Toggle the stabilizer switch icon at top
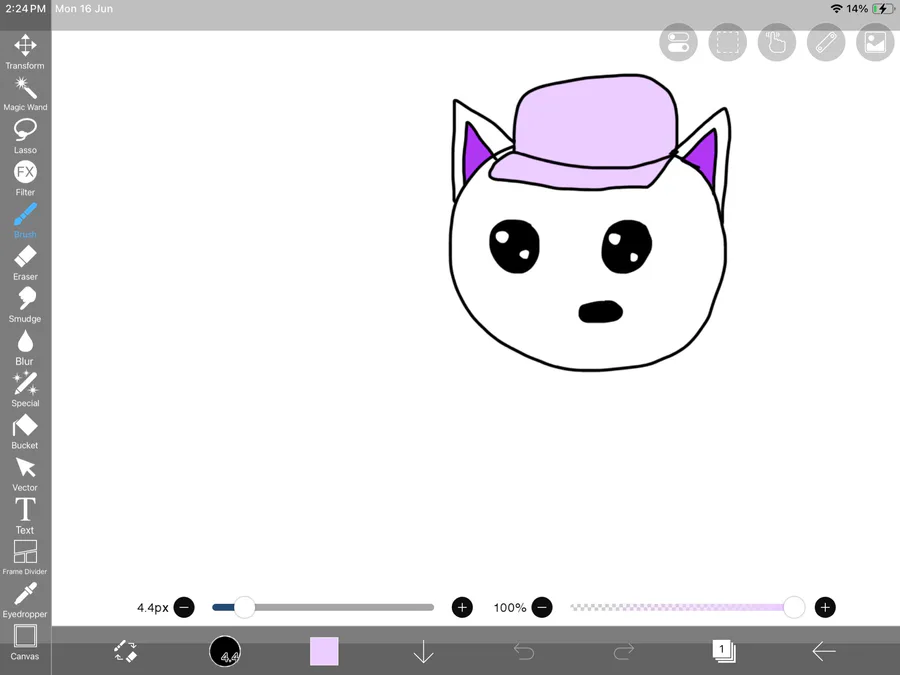The height and width of the screenshot is (675, 900). (x=678, y=42)
